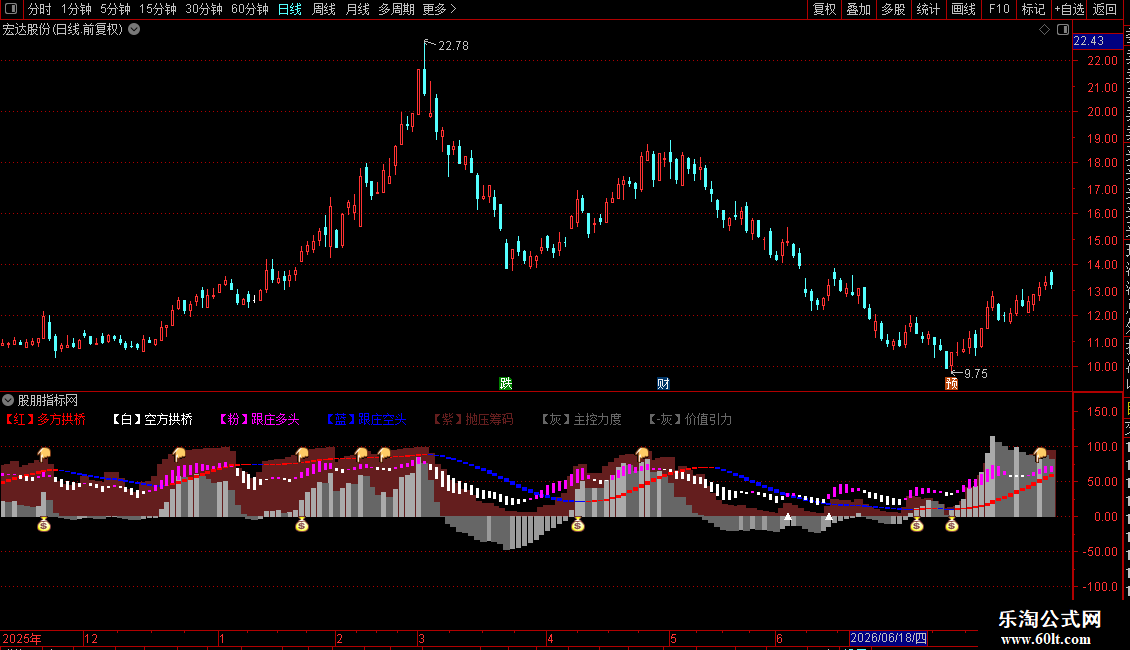The height and width of the screenshot is (650, 1130).
Task: Click the 22.78 high price label
Action: coord(453,46)
